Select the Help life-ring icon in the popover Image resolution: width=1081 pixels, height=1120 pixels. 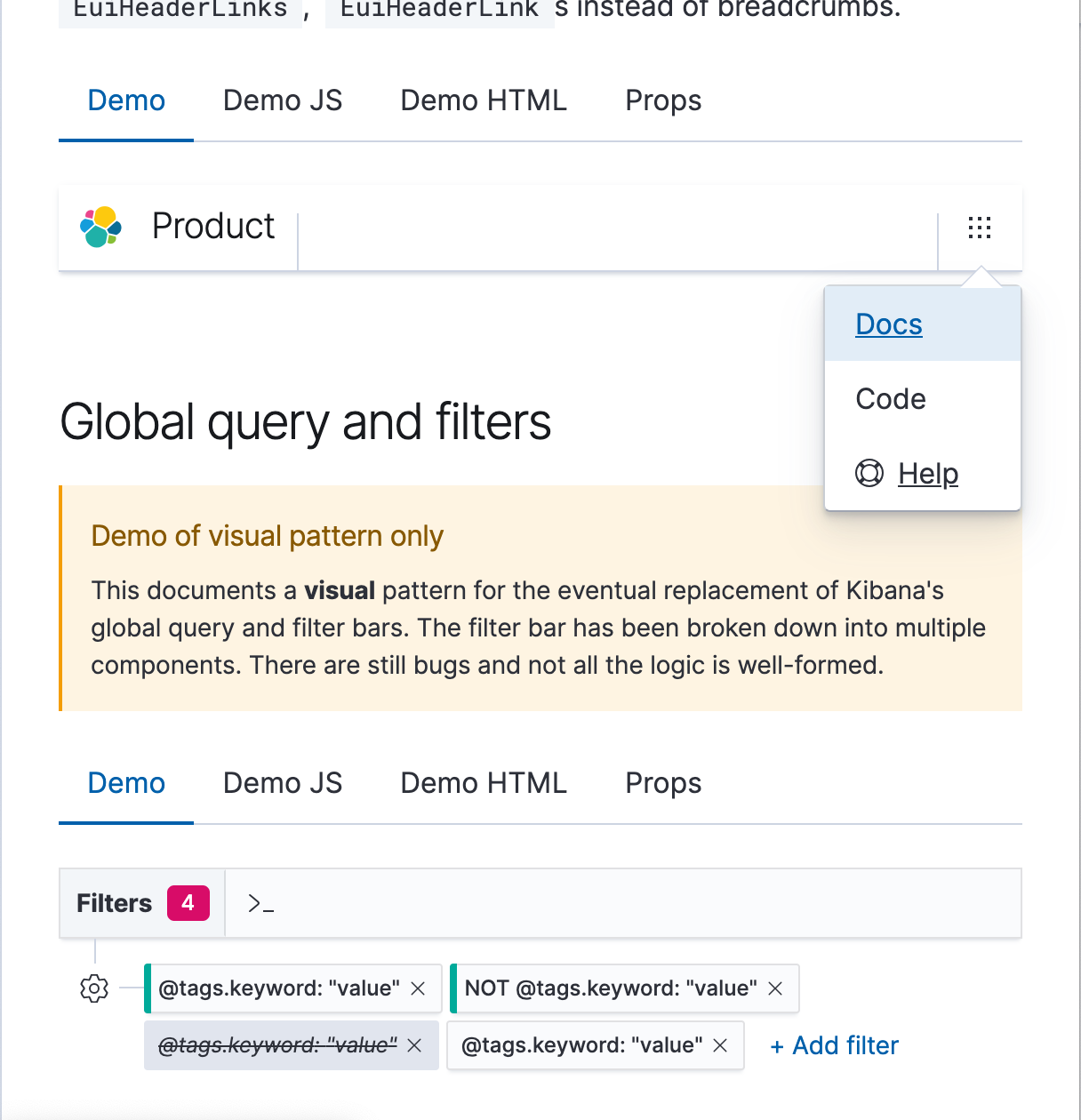(x=869, y=474)
